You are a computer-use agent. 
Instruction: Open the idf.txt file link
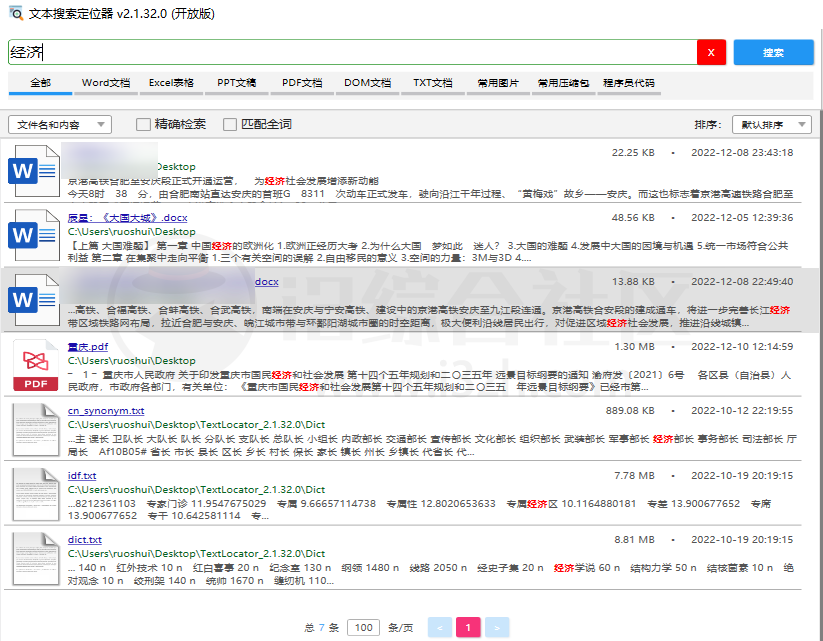point(82,476)
